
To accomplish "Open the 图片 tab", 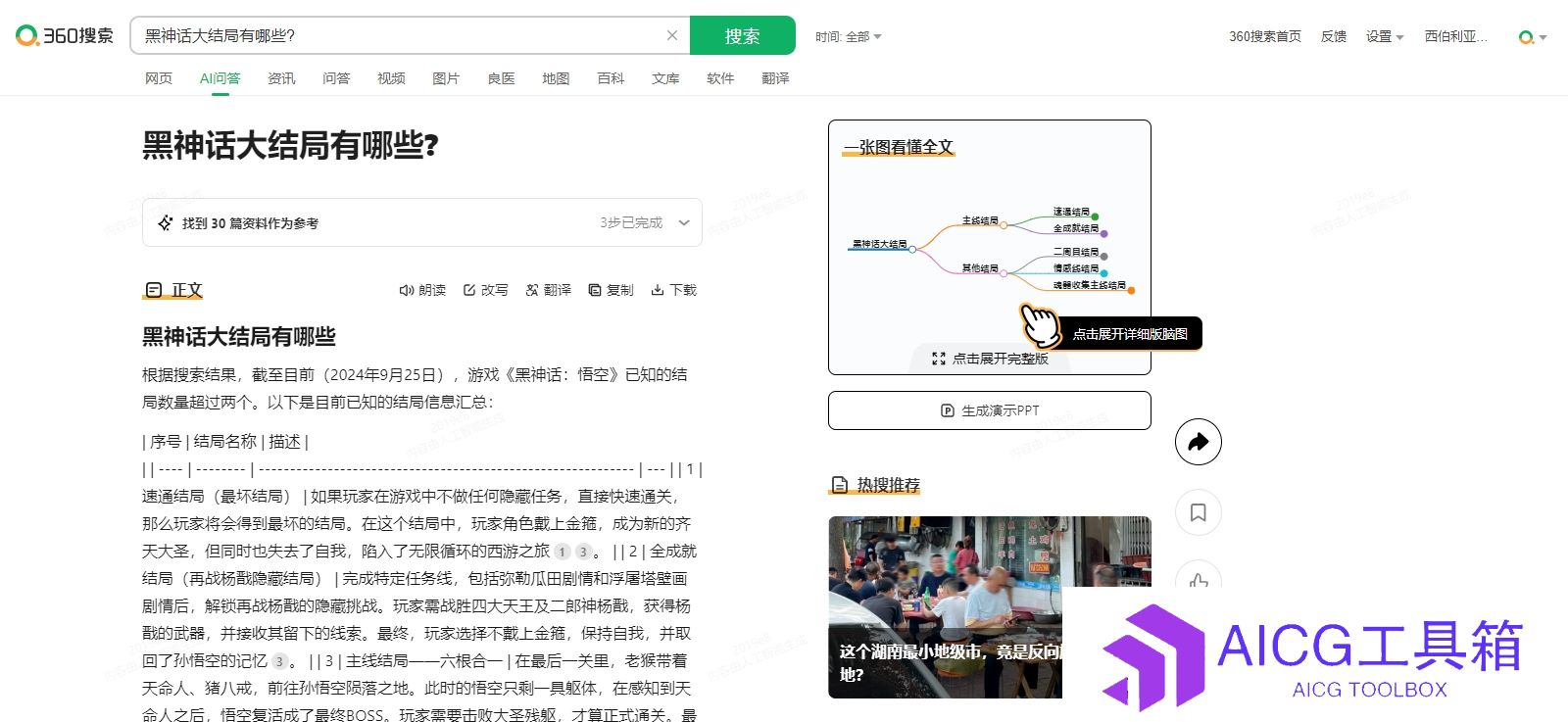I will pyautogui.click(x=446, y=78).
